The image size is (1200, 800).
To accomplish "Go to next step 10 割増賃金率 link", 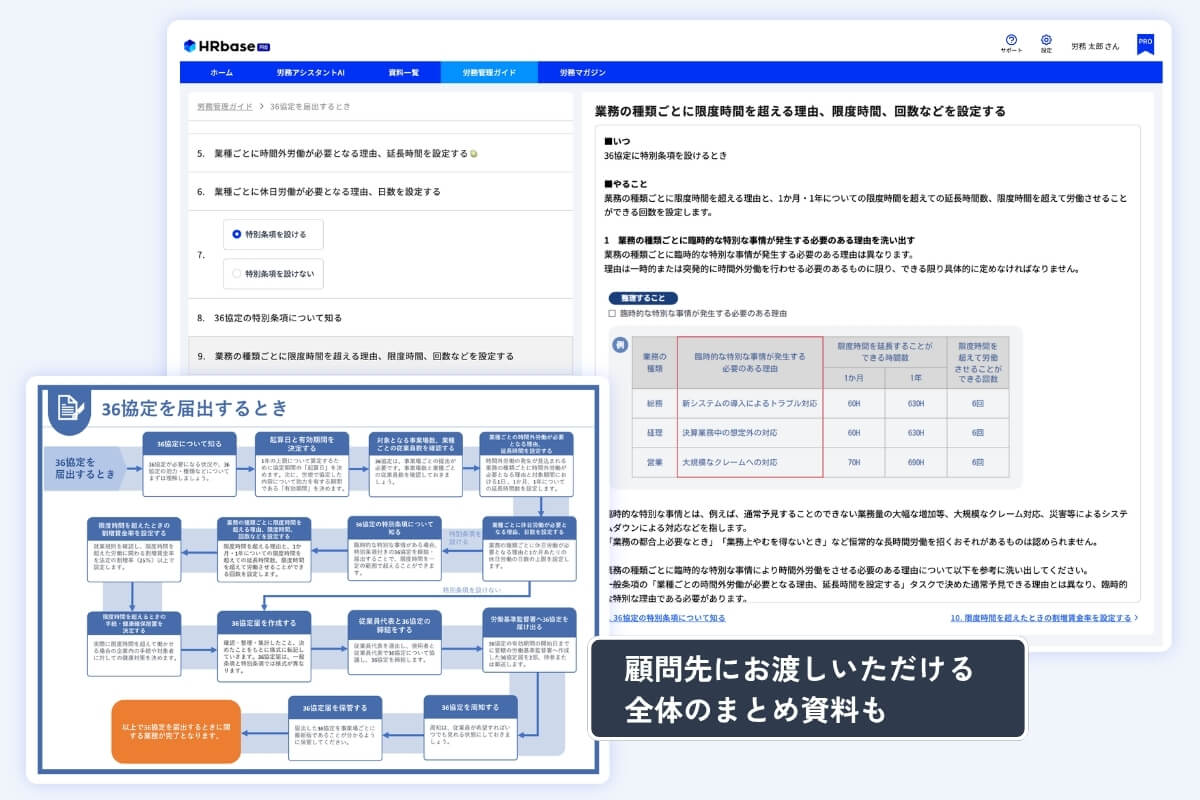I will [1043, 618].
